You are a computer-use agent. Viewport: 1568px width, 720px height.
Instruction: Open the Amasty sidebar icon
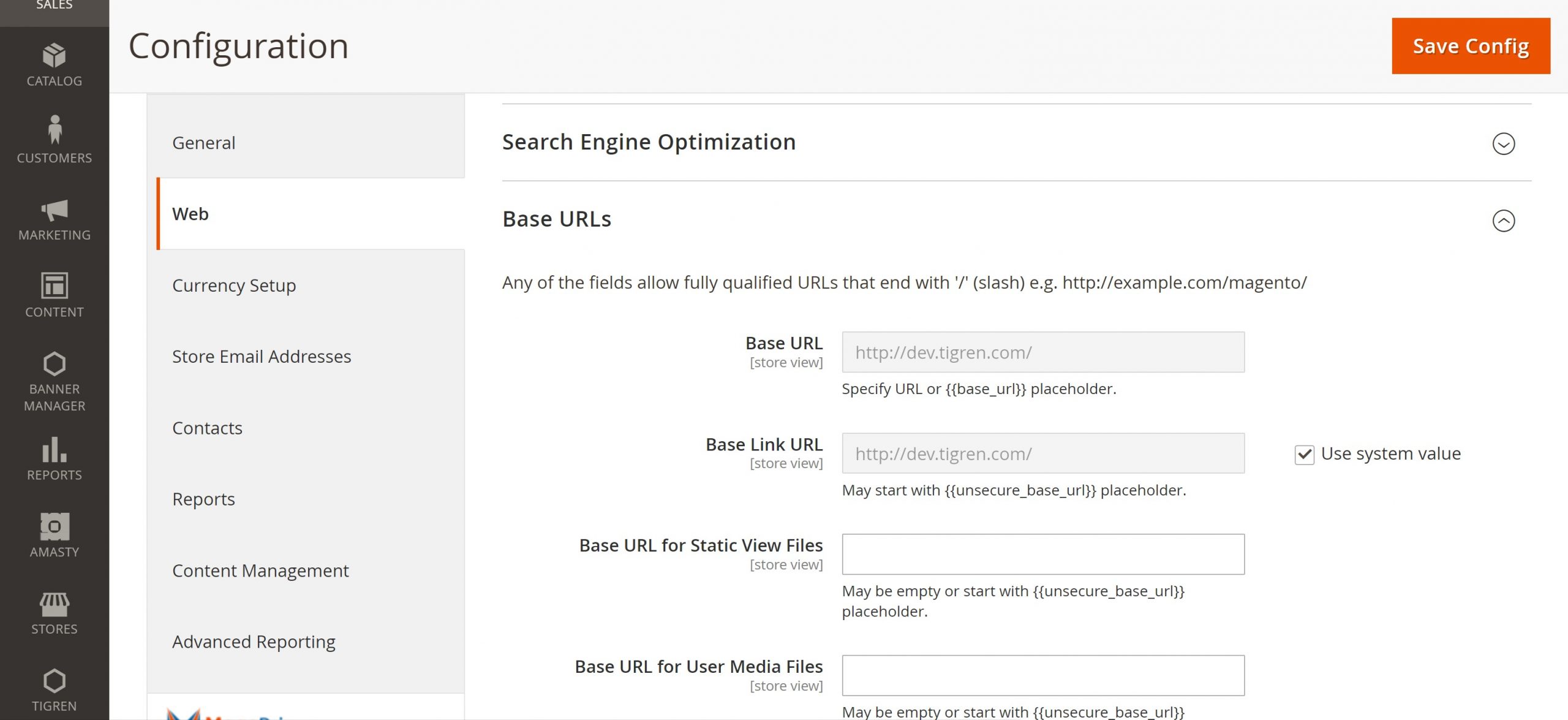point(54,527)
